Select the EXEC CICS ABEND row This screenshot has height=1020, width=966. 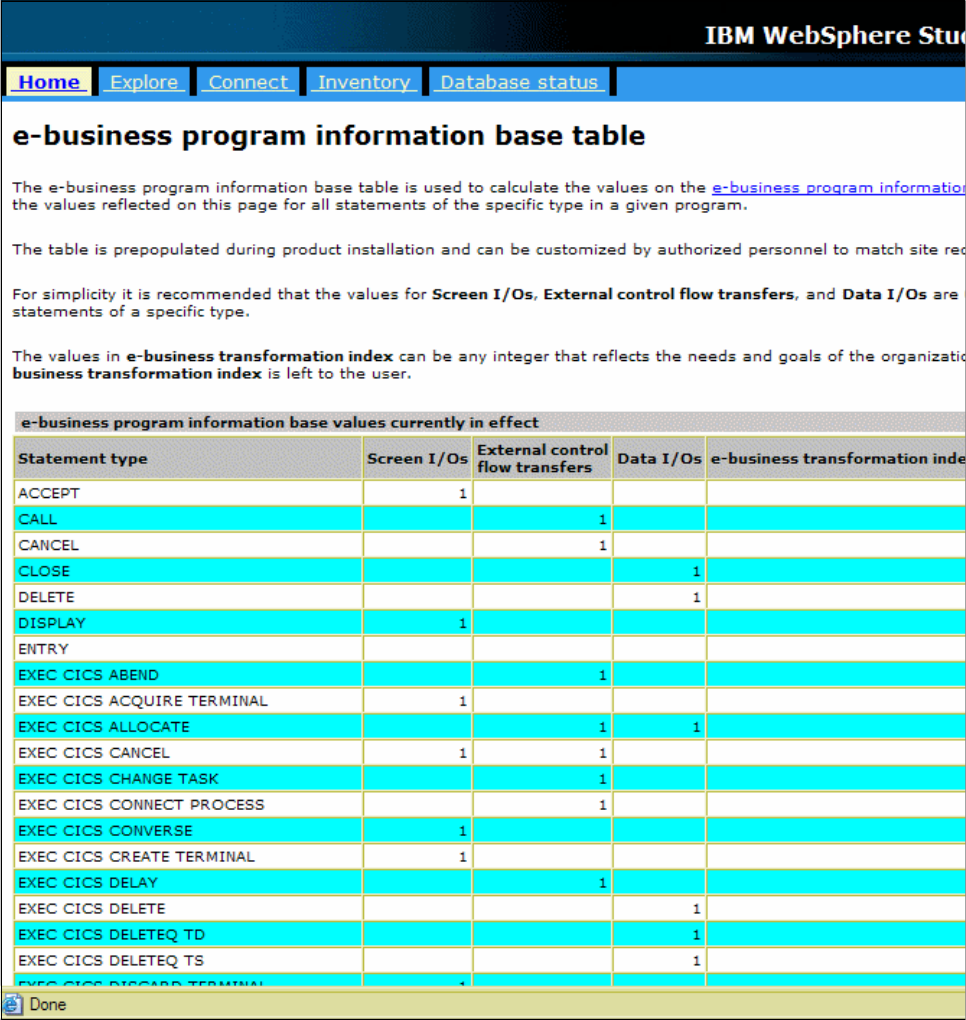[490, 675]
